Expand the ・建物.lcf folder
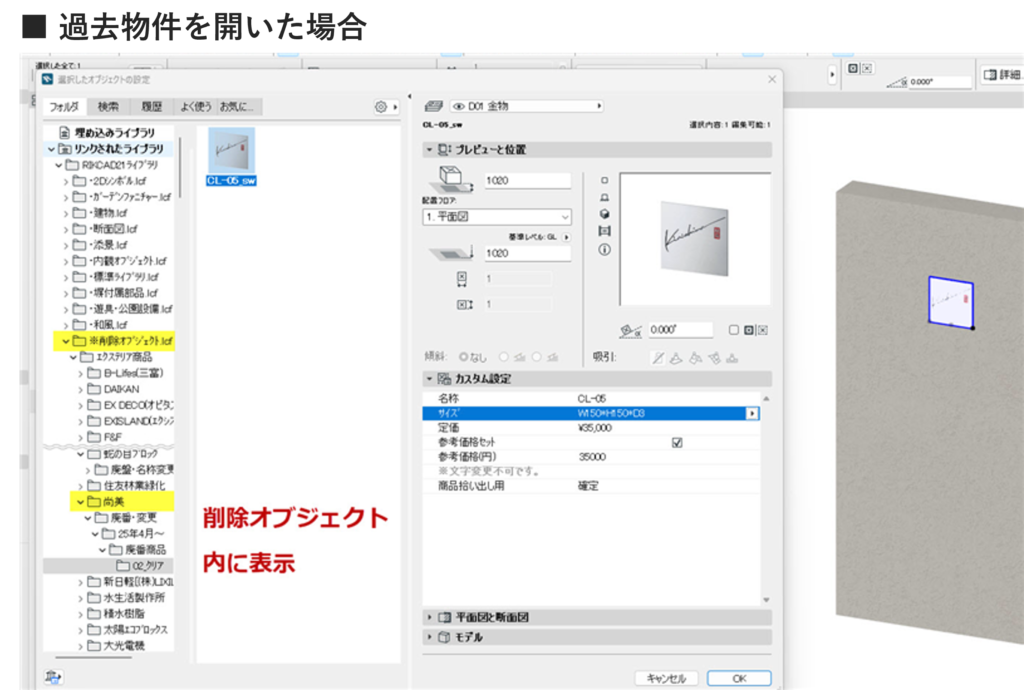The height and width of the screenshot is (690, 1024). [65, 213]
